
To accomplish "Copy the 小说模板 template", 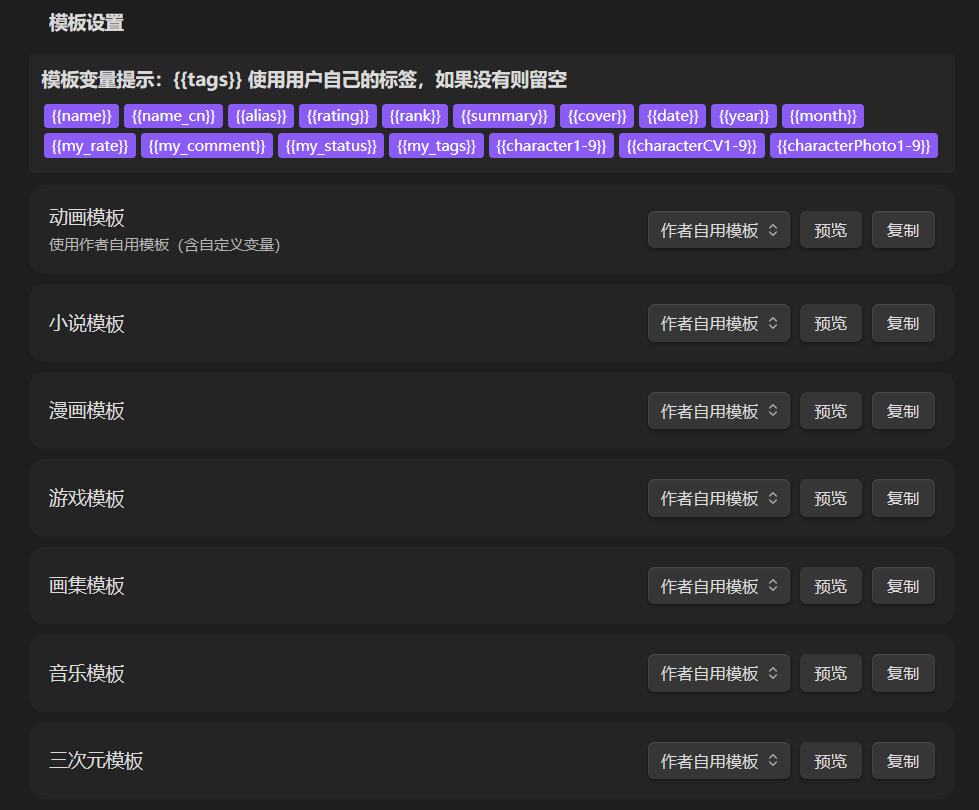I will click(903, 324).
